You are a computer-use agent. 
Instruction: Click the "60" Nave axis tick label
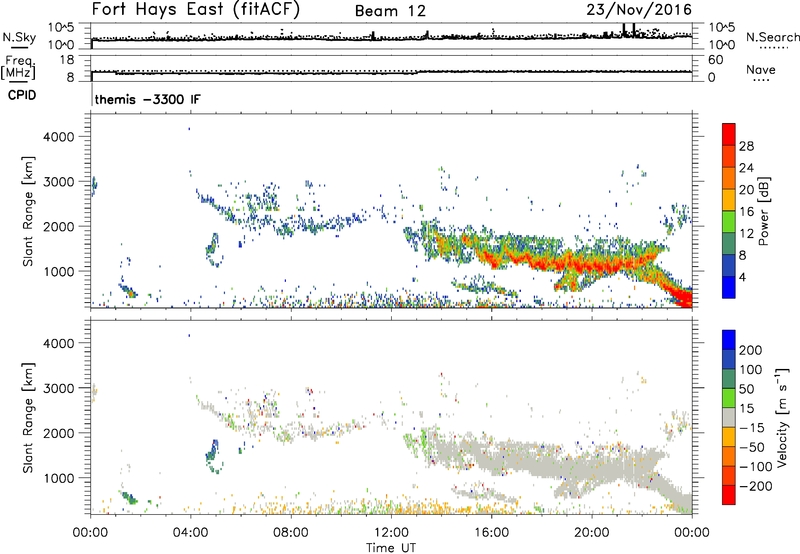click(715, 60)
